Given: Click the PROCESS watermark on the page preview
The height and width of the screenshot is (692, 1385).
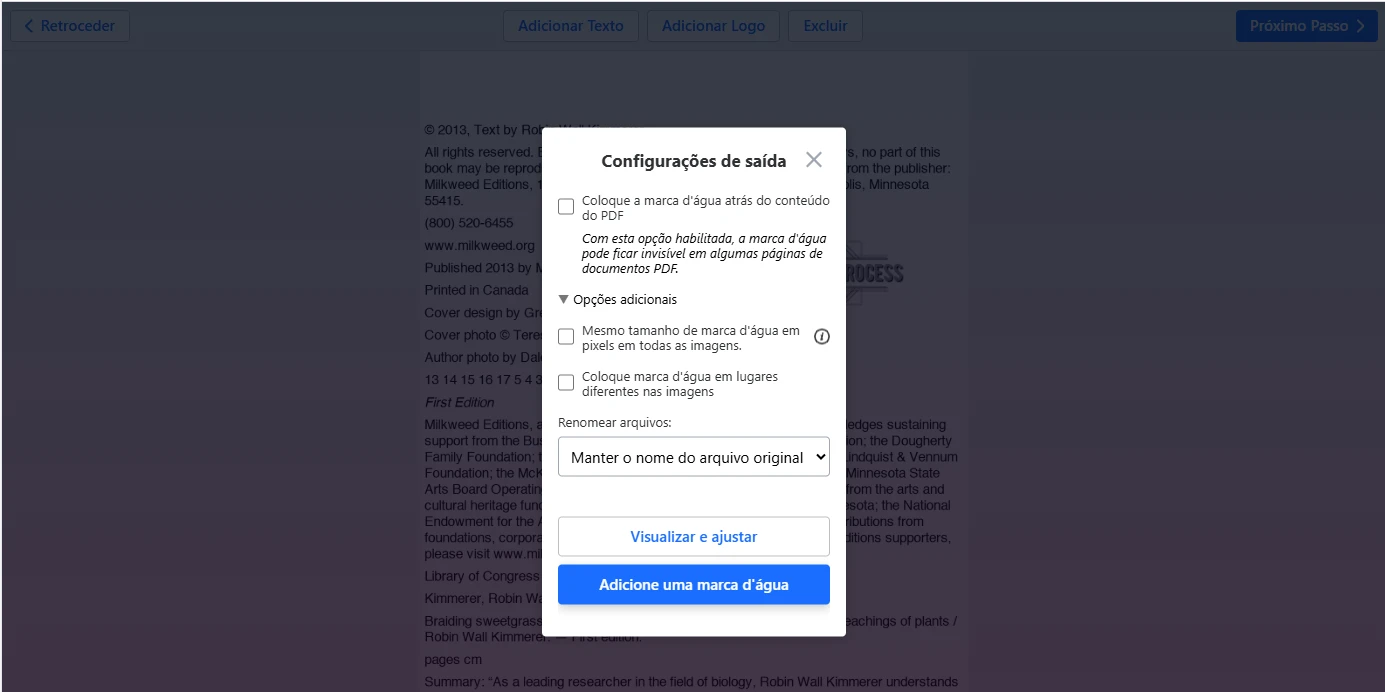Looking at the screenshot, I should (x=875, y=273).
